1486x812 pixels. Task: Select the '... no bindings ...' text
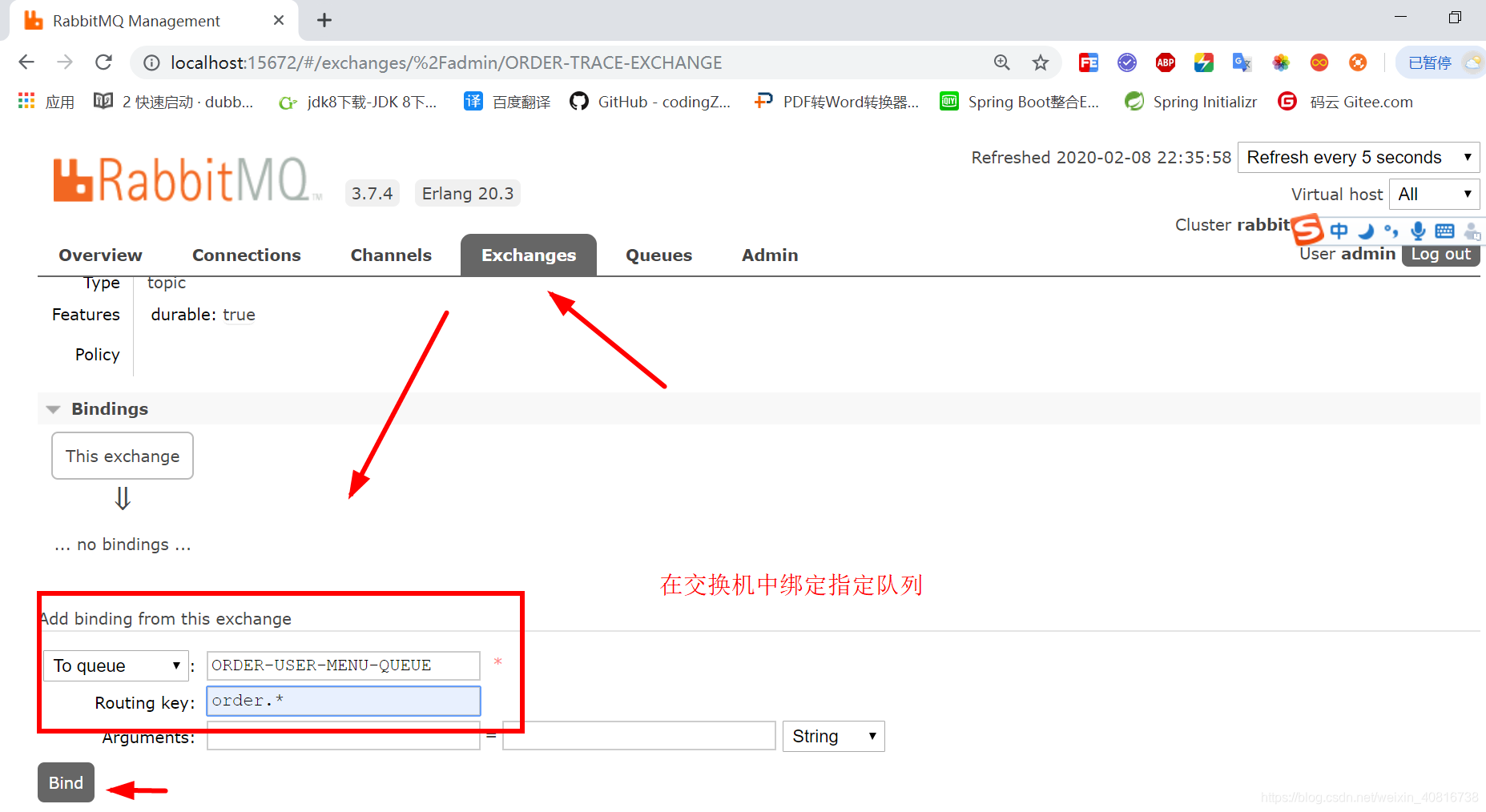pos(123,545)
